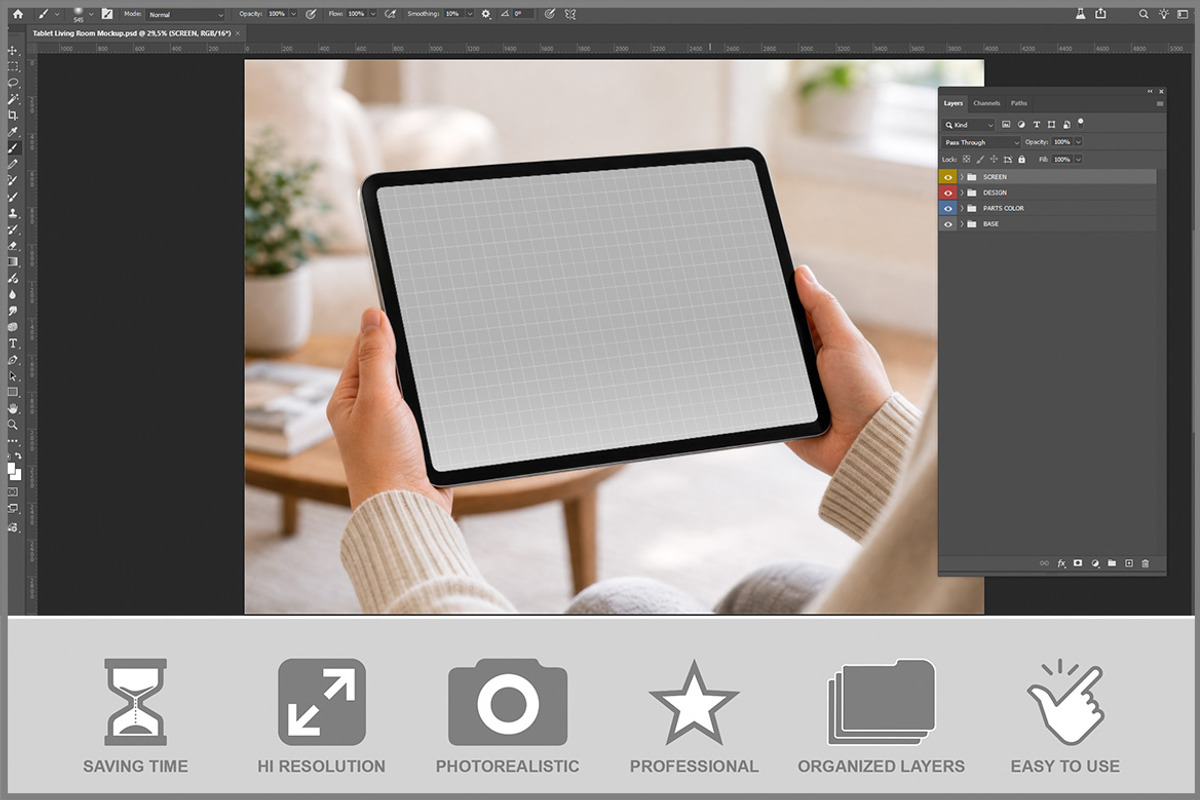Create a new layer icon

tap(1129, 563)
